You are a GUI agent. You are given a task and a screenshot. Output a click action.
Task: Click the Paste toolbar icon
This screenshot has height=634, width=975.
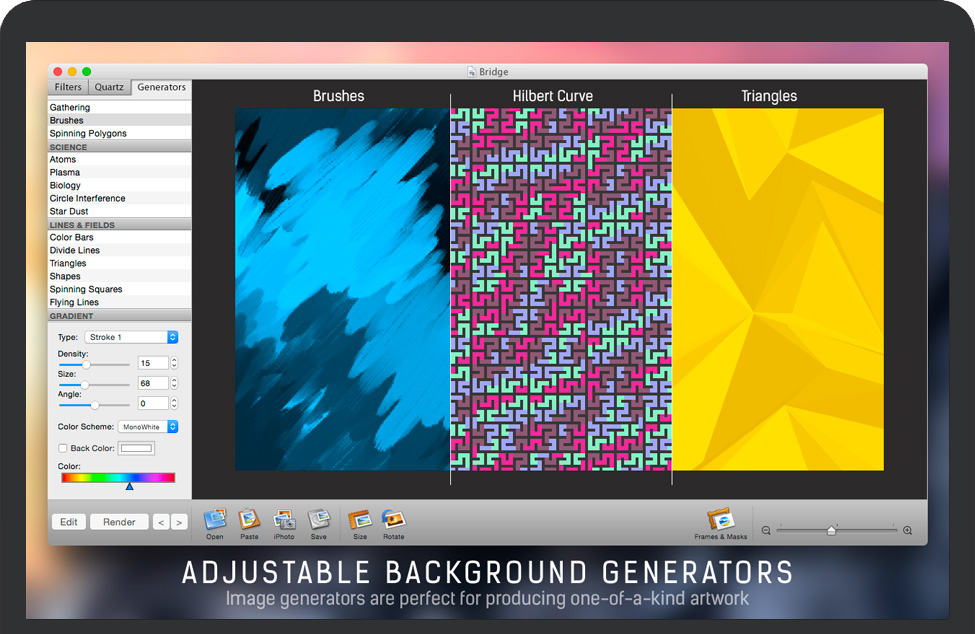(x=249, y=520)
